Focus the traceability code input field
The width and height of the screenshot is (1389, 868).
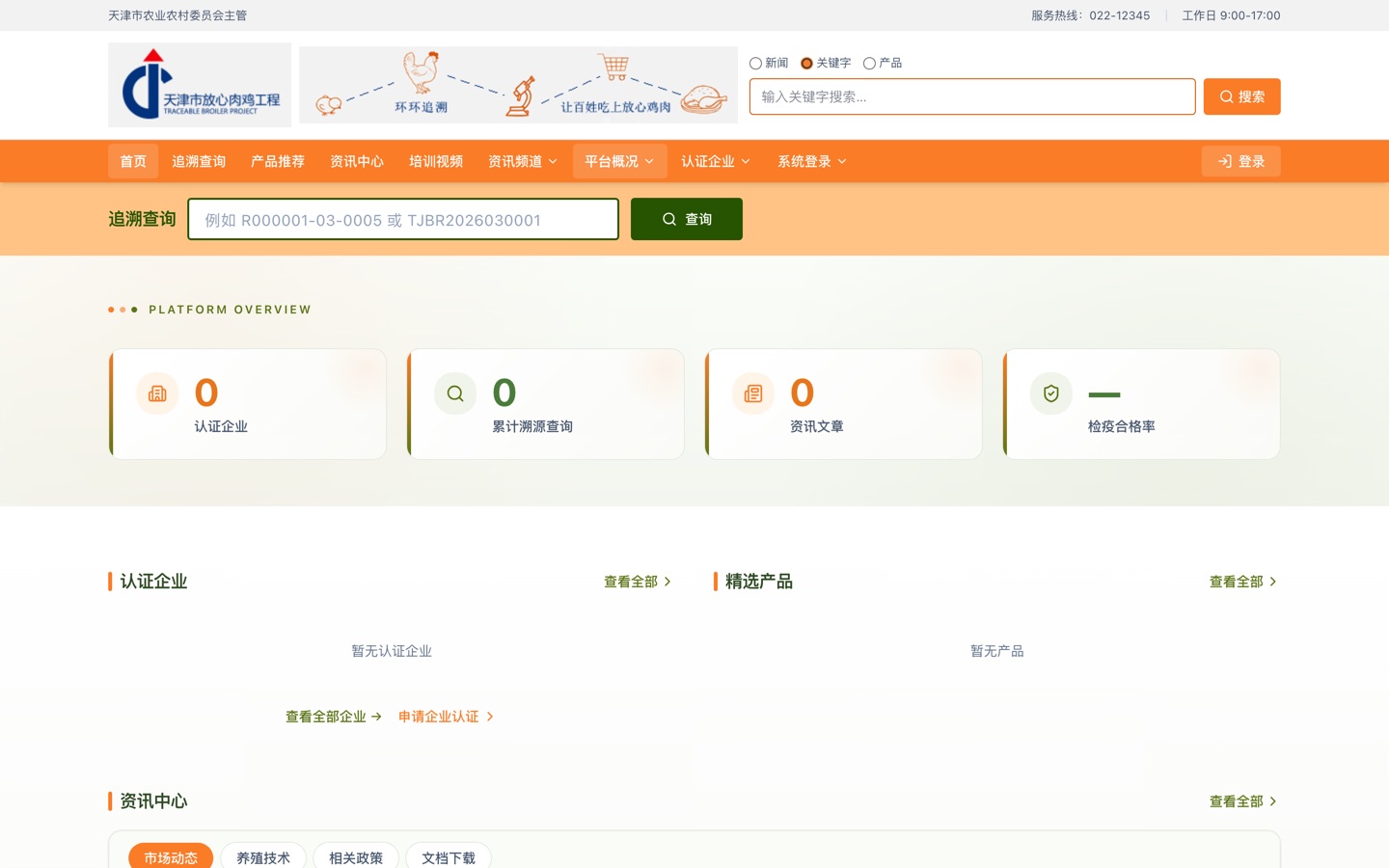[x=403, y=219]
